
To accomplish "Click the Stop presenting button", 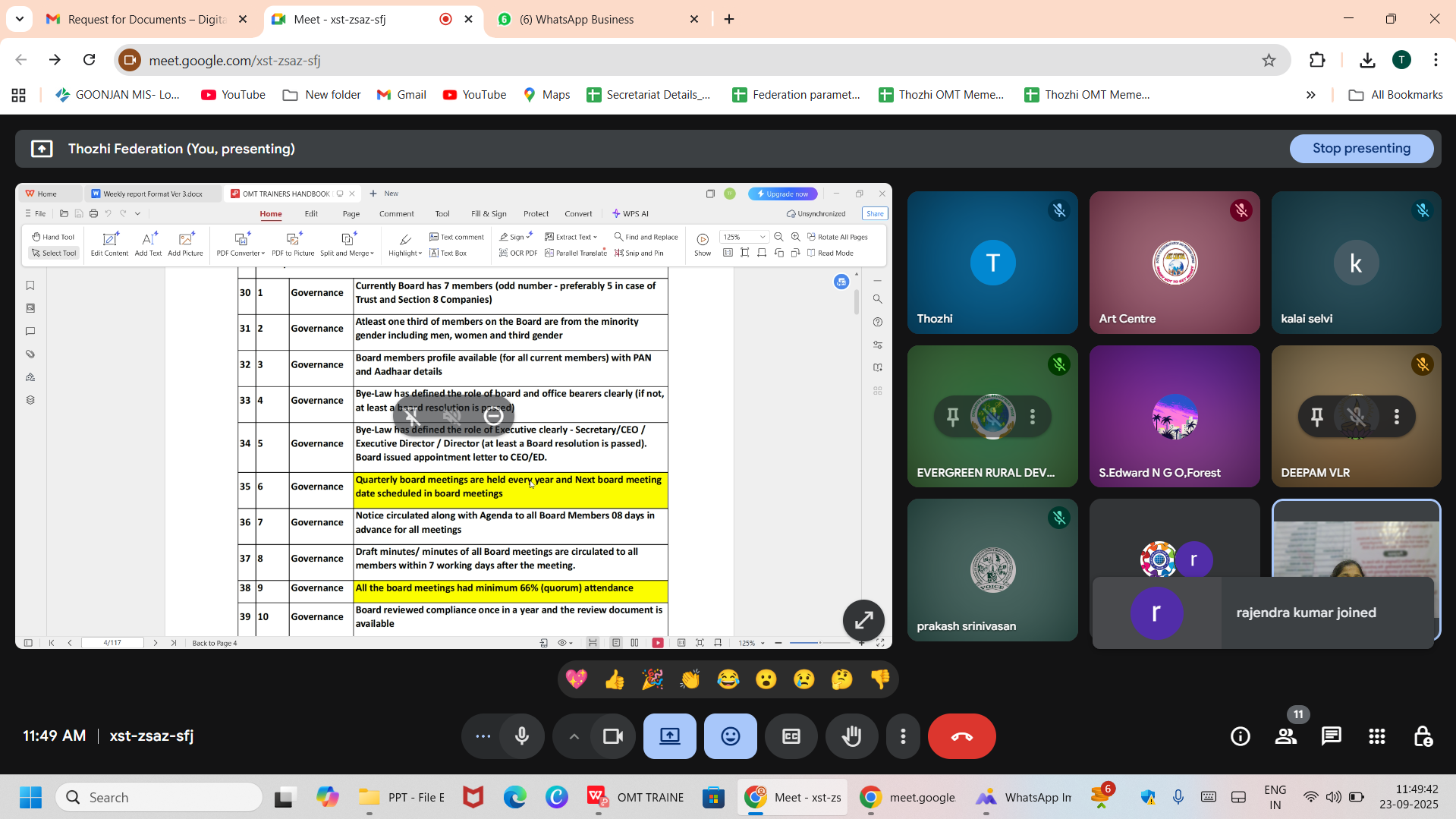I will [1361, 149].
